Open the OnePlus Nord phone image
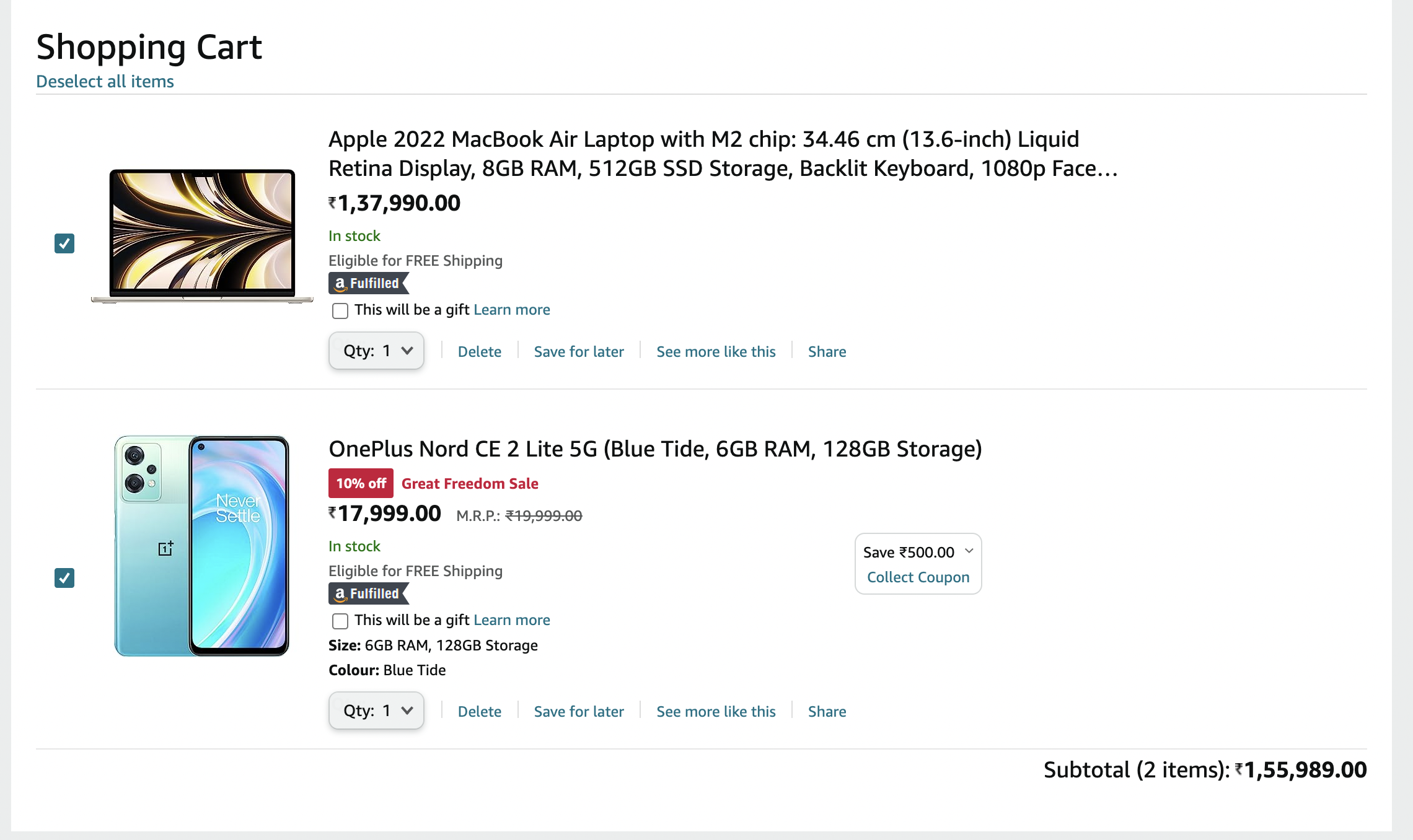Image resolution: width=1413 pixels, height=840 pixels. tap(202, 546)
